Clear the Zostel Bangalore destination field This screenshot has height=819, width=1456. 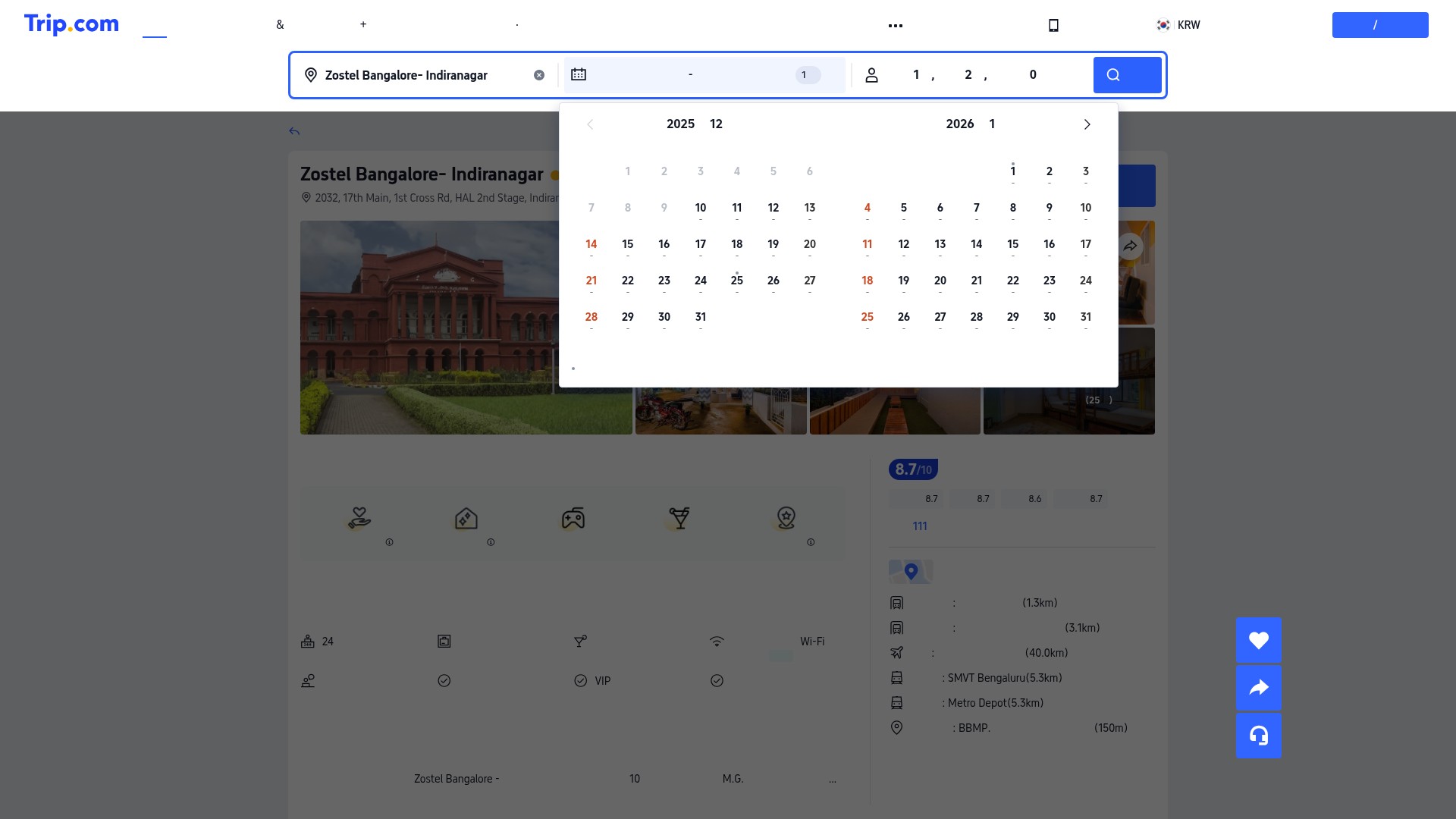tap(539, 75)
